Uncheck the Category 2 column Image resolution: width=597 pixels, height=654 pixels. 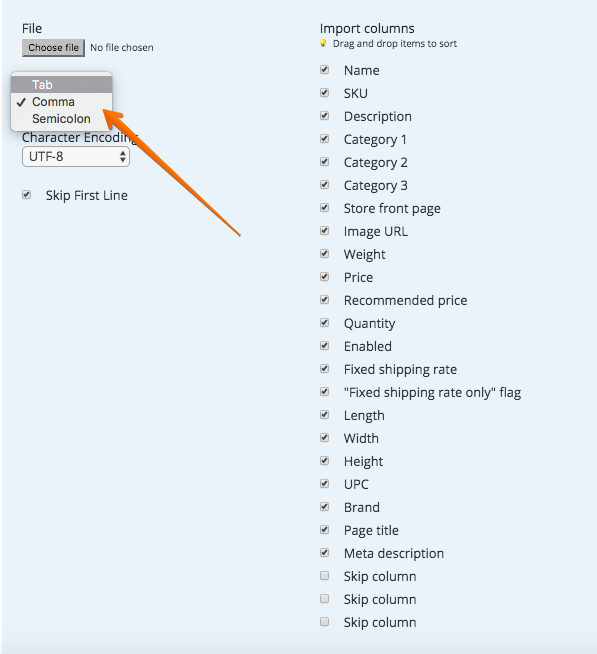[325, 162]
